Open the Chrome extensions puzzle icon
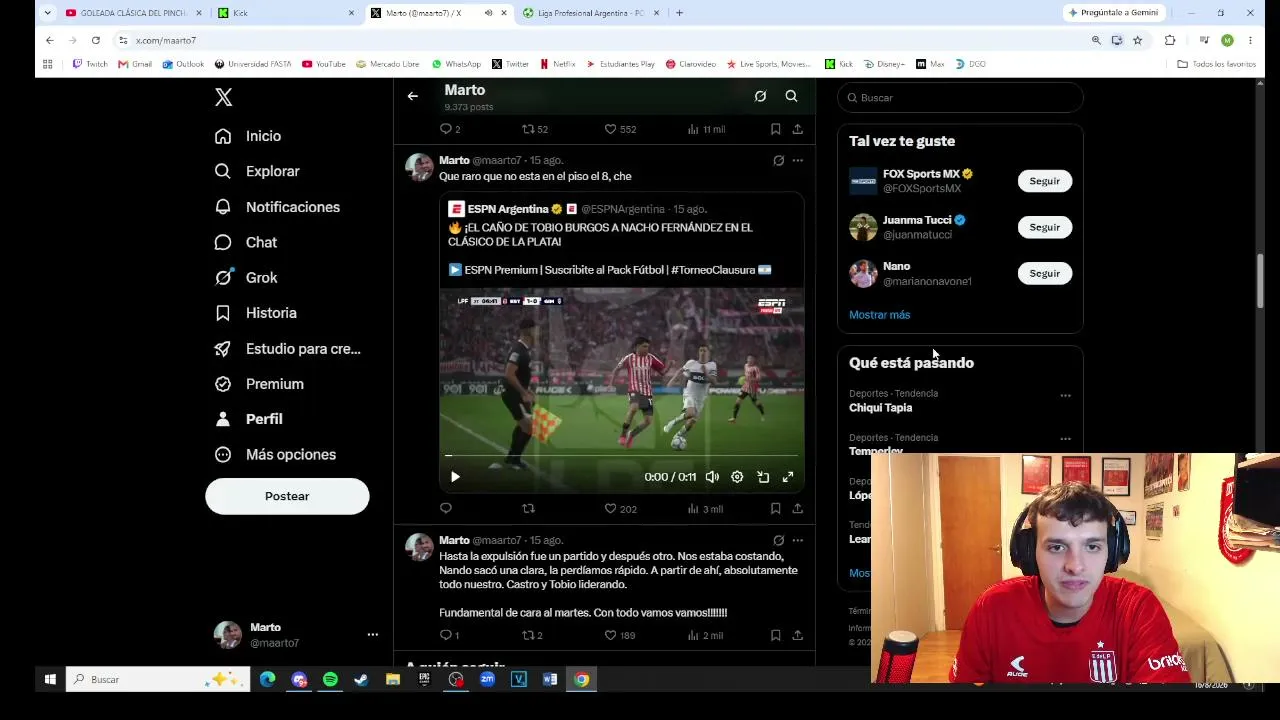The image size is (1280, 720). [x=1170, y=40]
